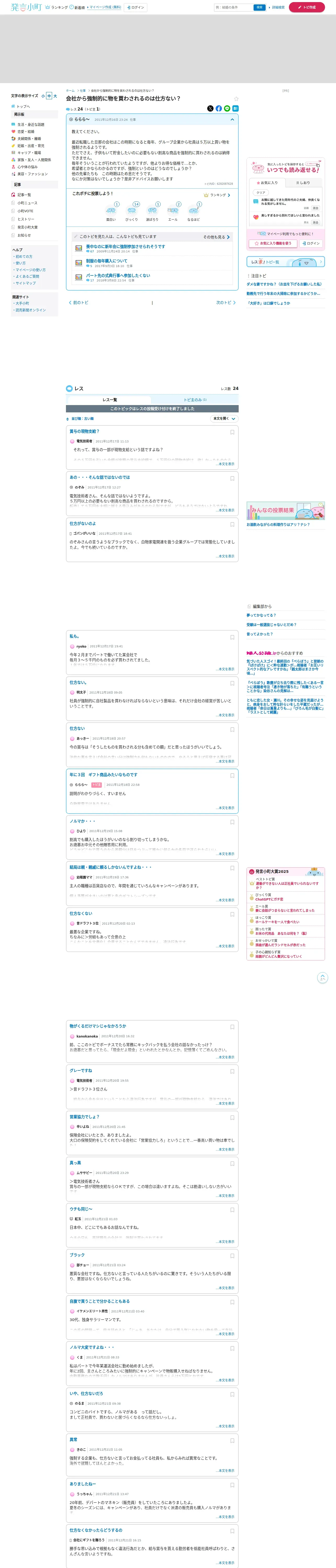Expand full text of reply 営業協力でしょ？
Screen dimensions: 336x1568
pos(226,1149)
